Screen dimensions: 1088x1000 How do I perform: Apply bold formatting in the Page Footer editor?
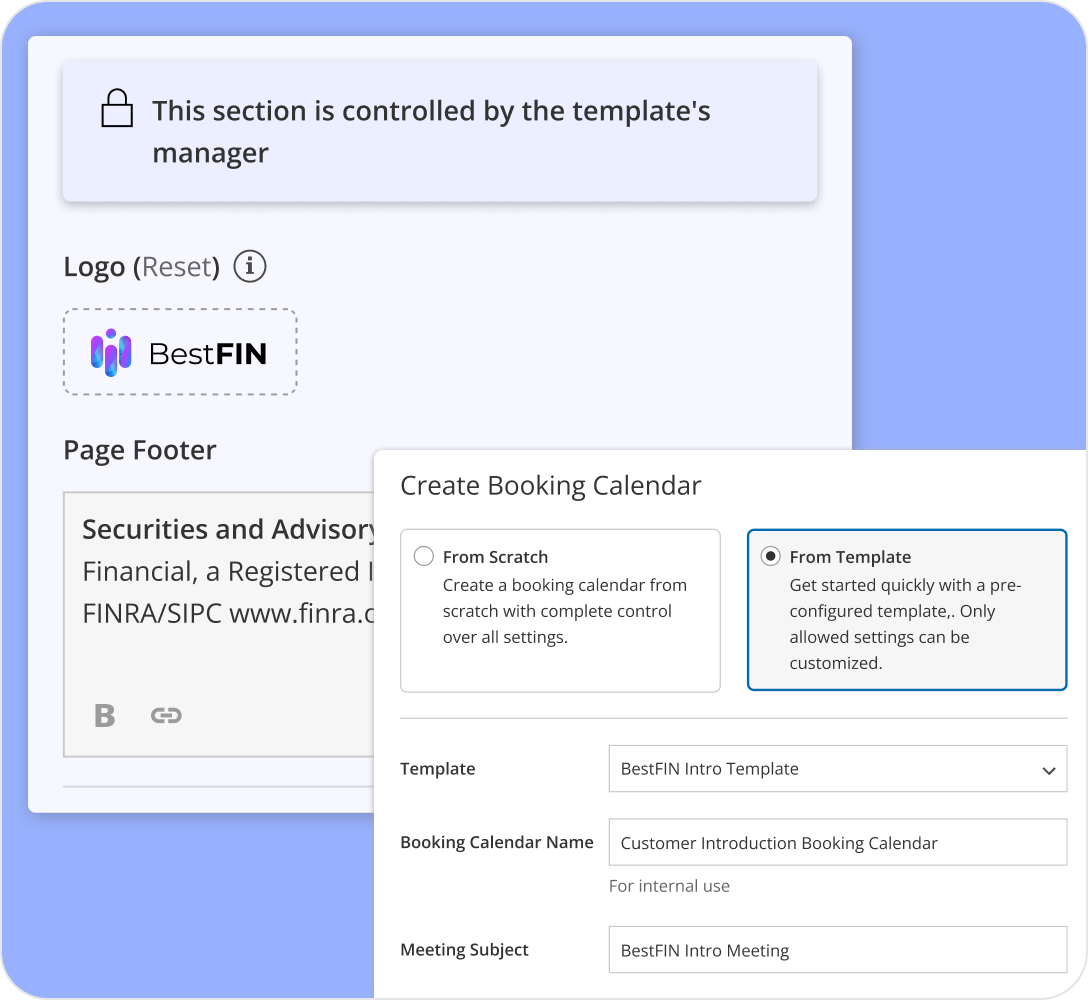click(x=104, y=715)
